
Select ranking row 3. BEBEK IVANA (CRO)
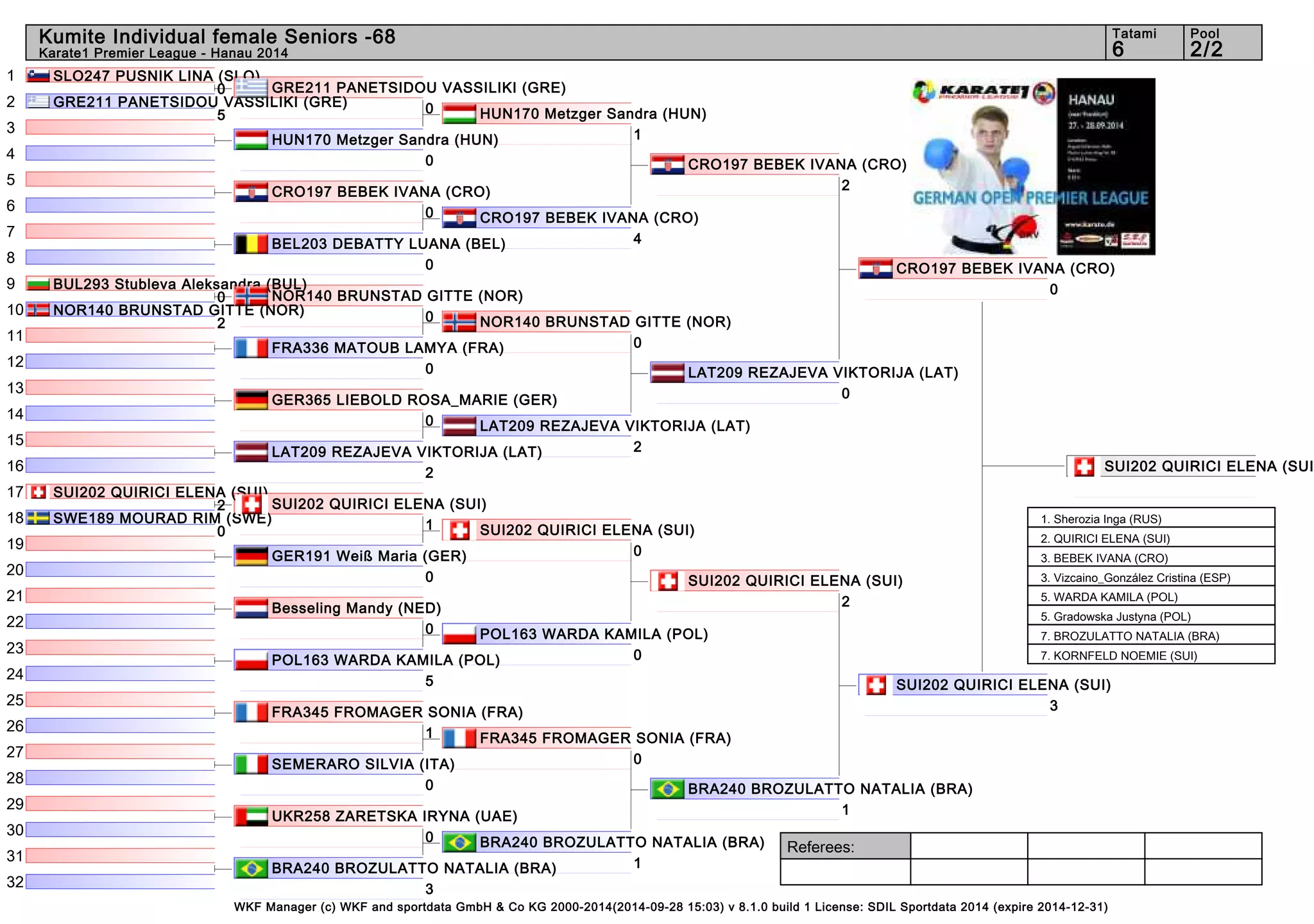pyautogui.click(x=1151, y=558)
